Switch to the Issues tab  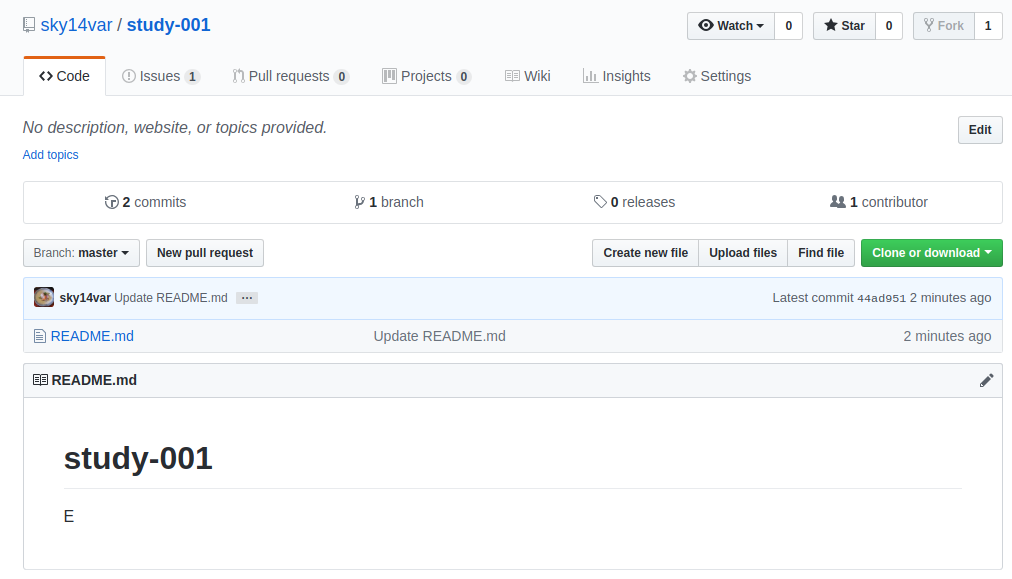click(x=161, y=76)
